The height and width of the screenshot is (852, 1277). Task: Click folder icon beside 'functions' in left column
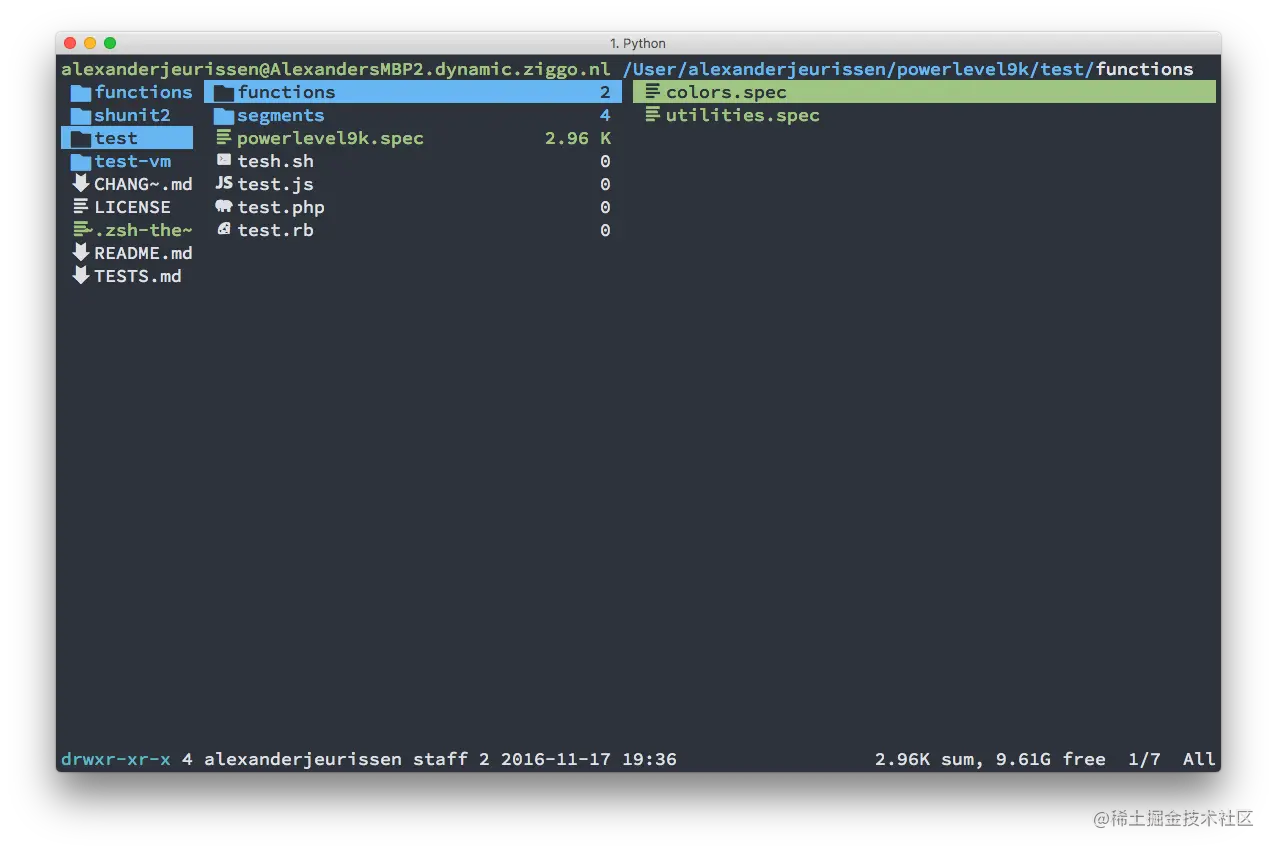[81, 92]
